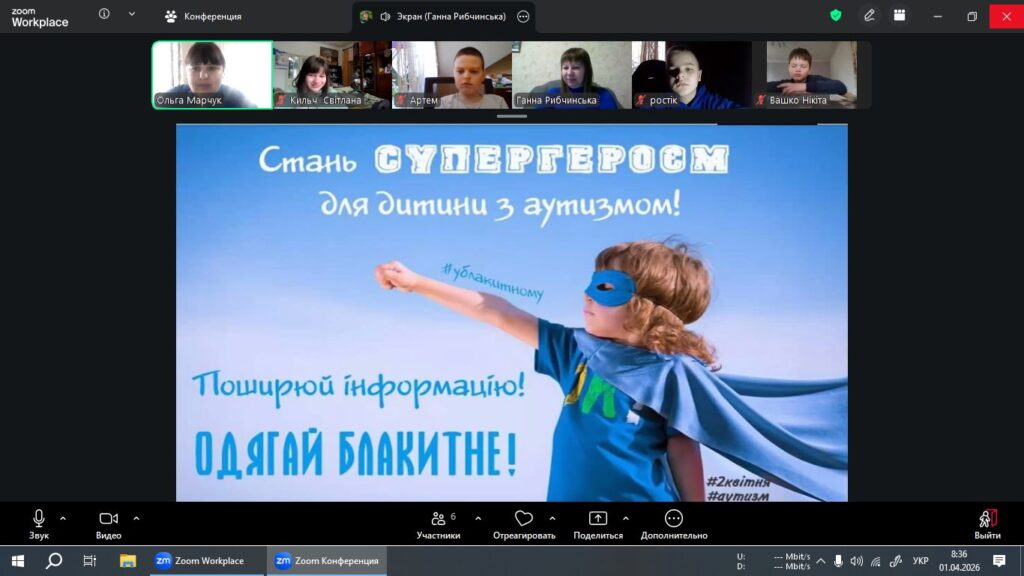Switch the gallery view layout icon
The width and height of the screenshot is (1024, 576).
point(899,16)
